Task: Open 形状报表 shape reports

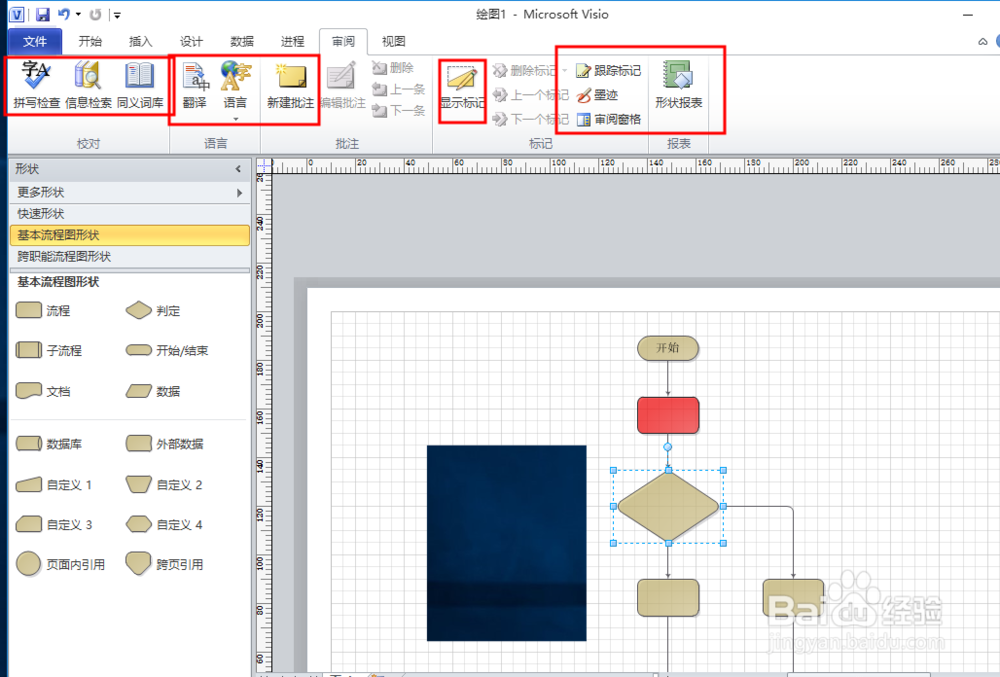Action: [x=679, y=85]
